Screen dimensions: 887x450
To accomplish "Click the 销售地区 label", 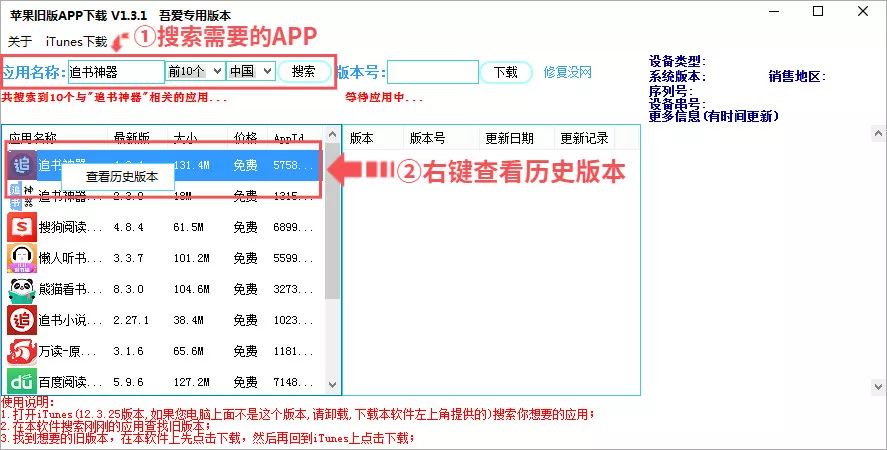I will pyautogui.click(x=797, y=76).
